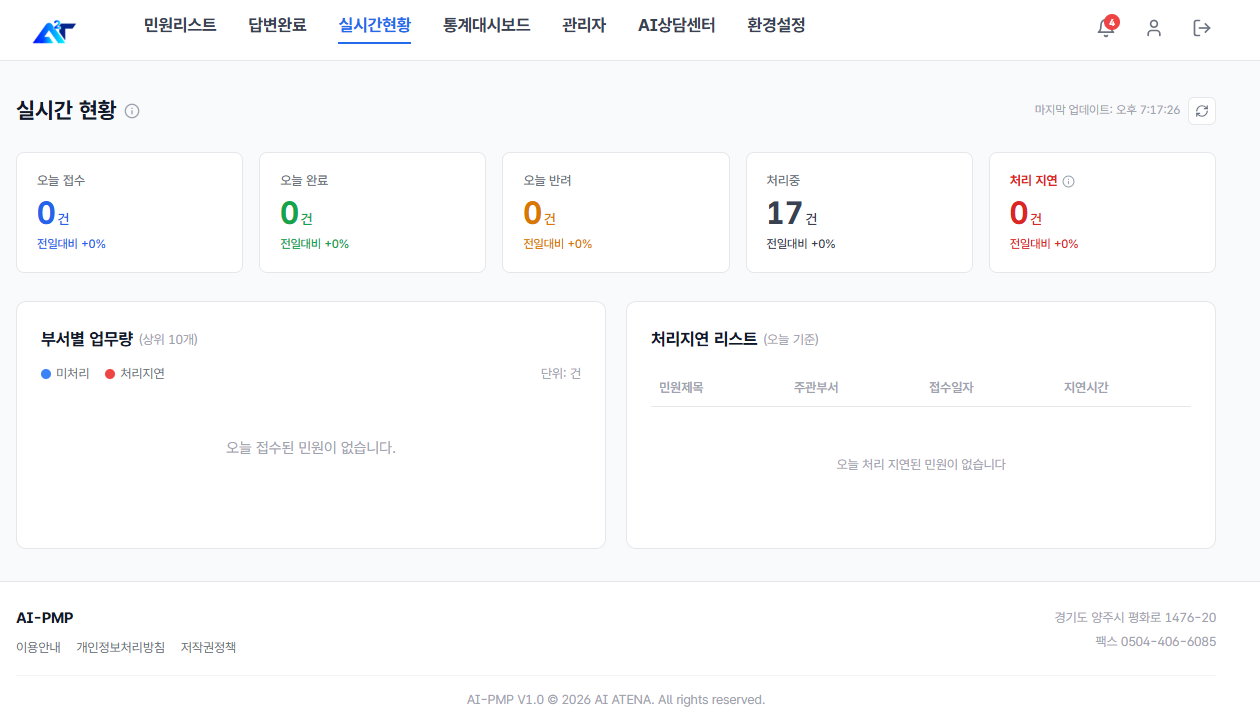Open the 저작권정책 footer link
The height and width of the screenshot is (720, 1260).
coord(209,647)
